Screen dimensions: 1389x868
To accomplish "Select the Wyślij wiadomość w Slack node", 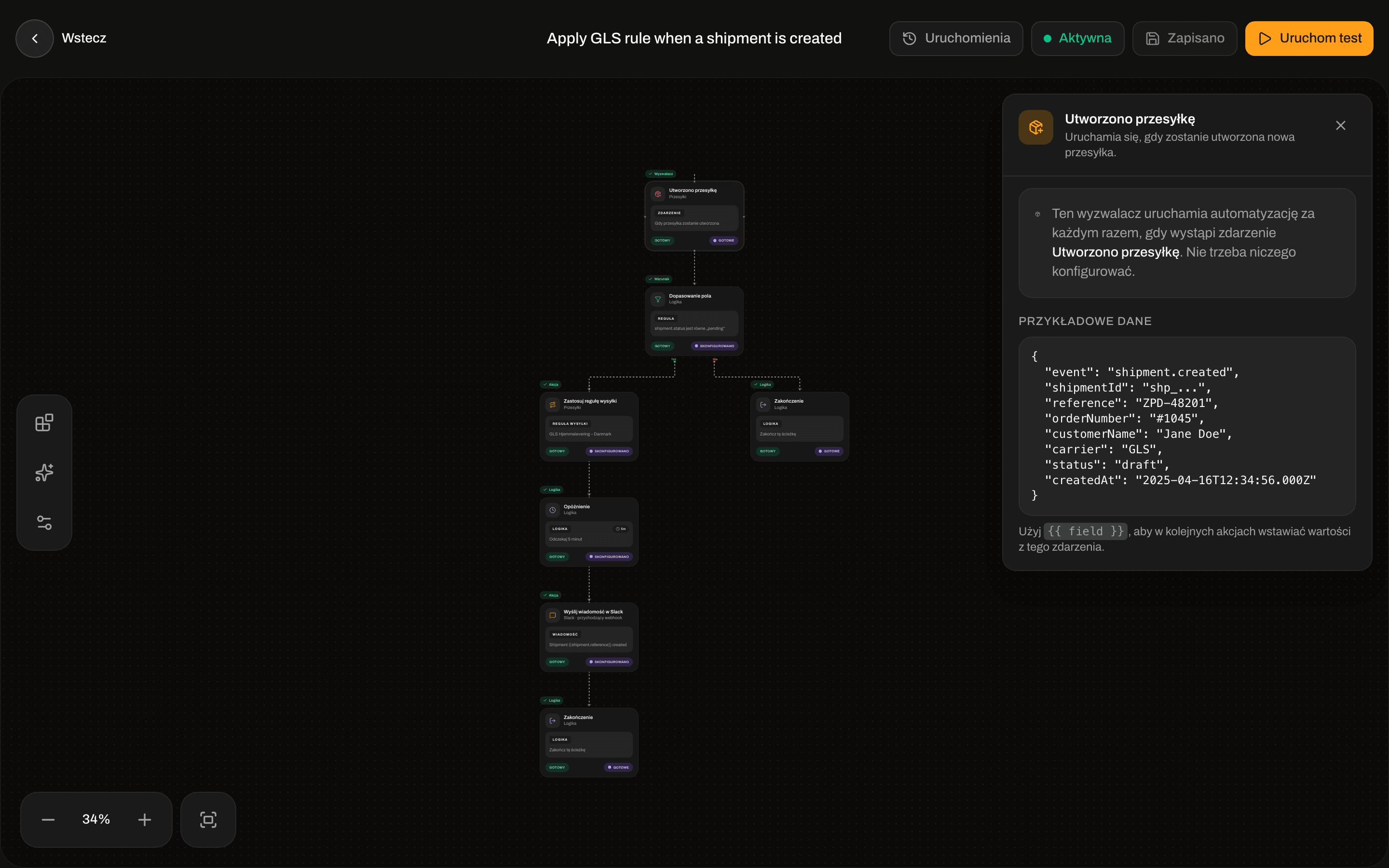I will pyautogui.click(x=589, y=637).
